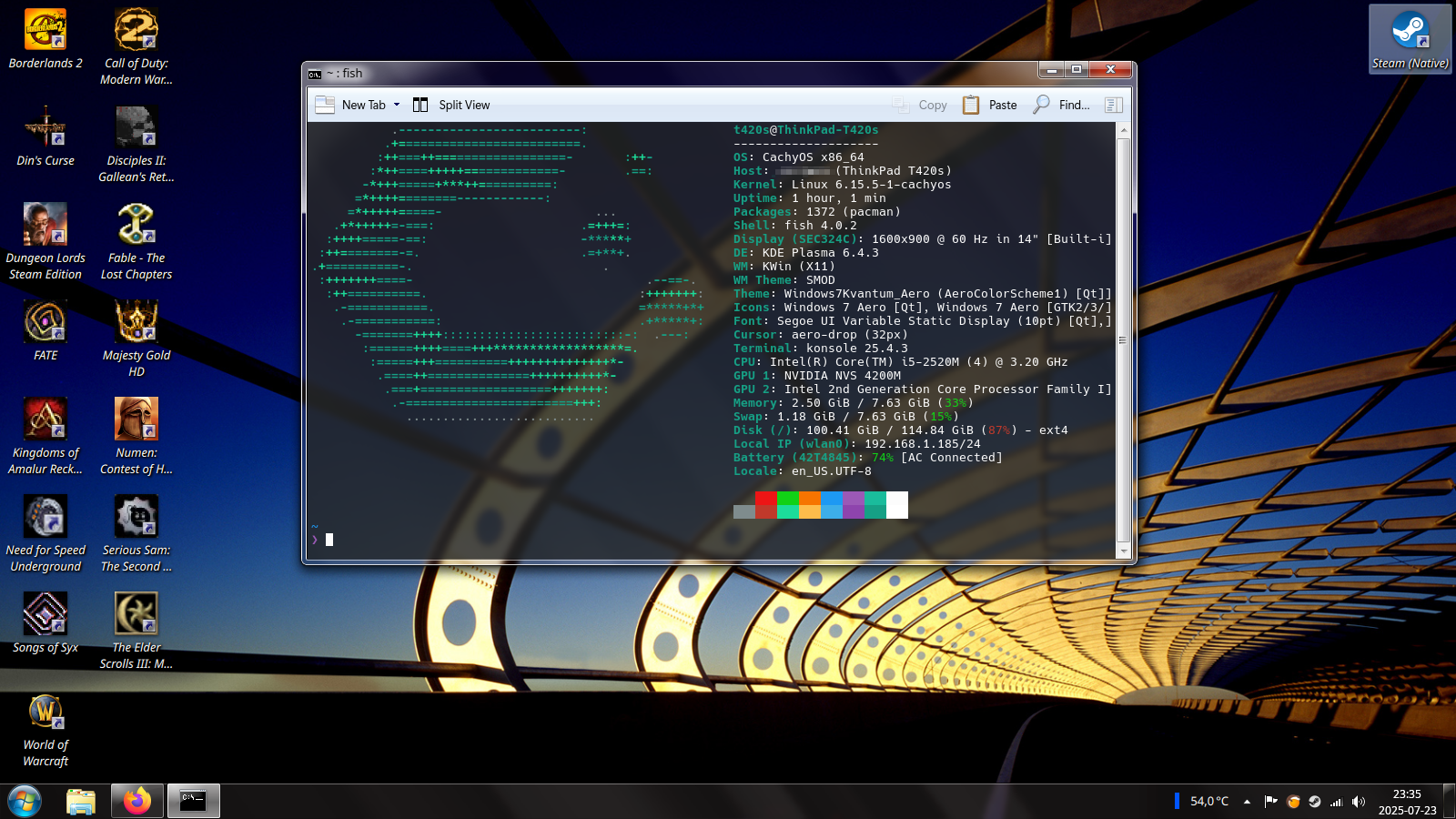The image size is (1456, 819).
Task: Select the Din's Curse desktop icon
Action: tap(45, 136)
